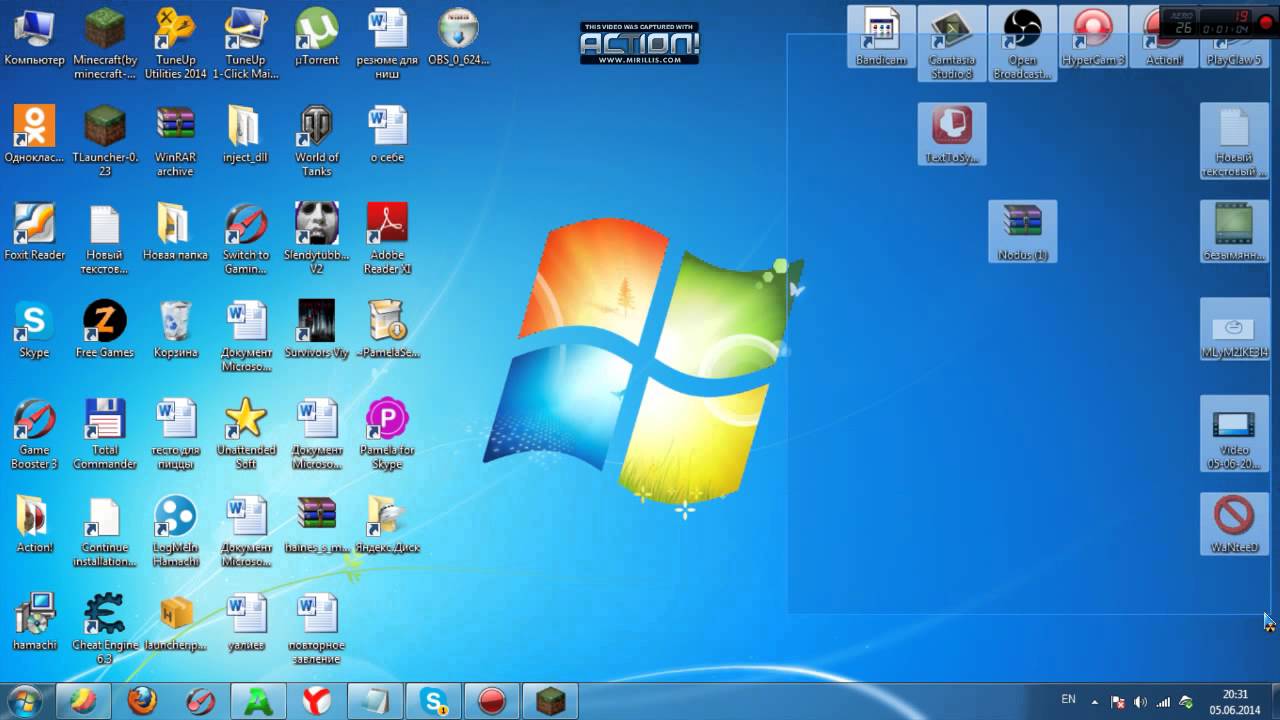Select the Новая папка folder
This screenshot has width=1280, height=720.
pyautogui.click(x=175, y=232)
